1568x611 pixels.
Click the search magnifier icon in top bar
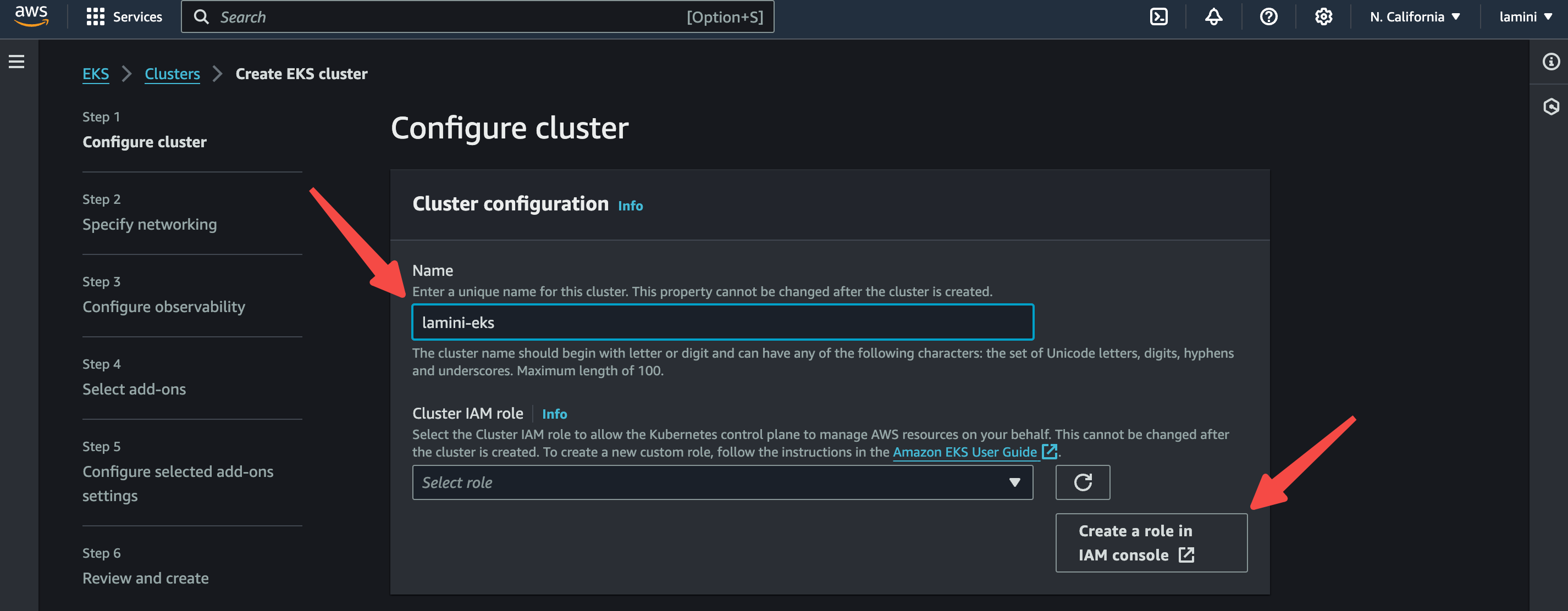(x=201, y=16)
